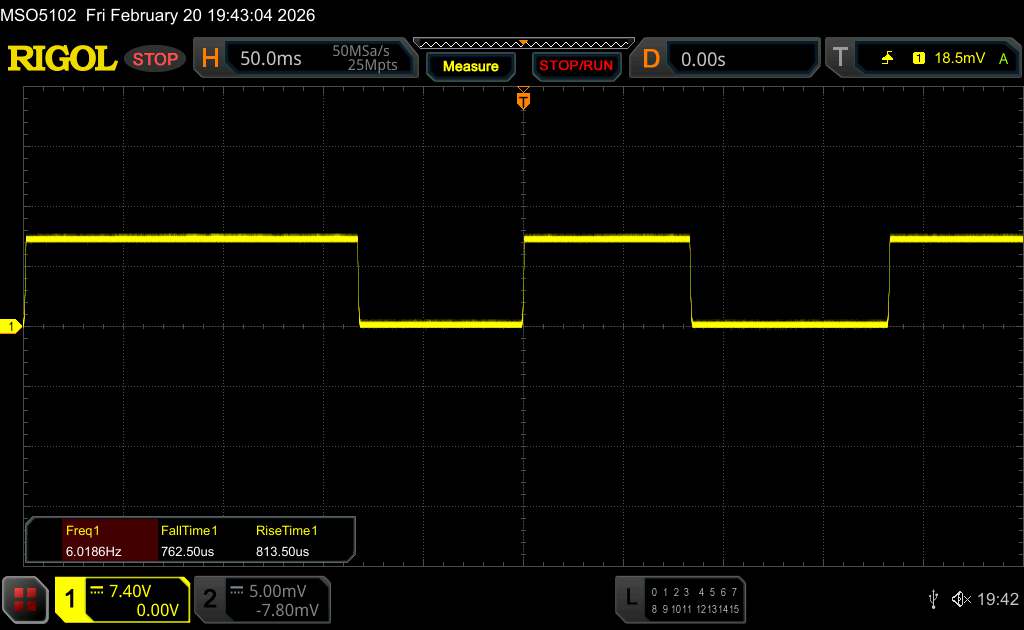Select the channel 1 ground level marker
Viewport: 1024px width, 630px height.
[x=10, y=327]
